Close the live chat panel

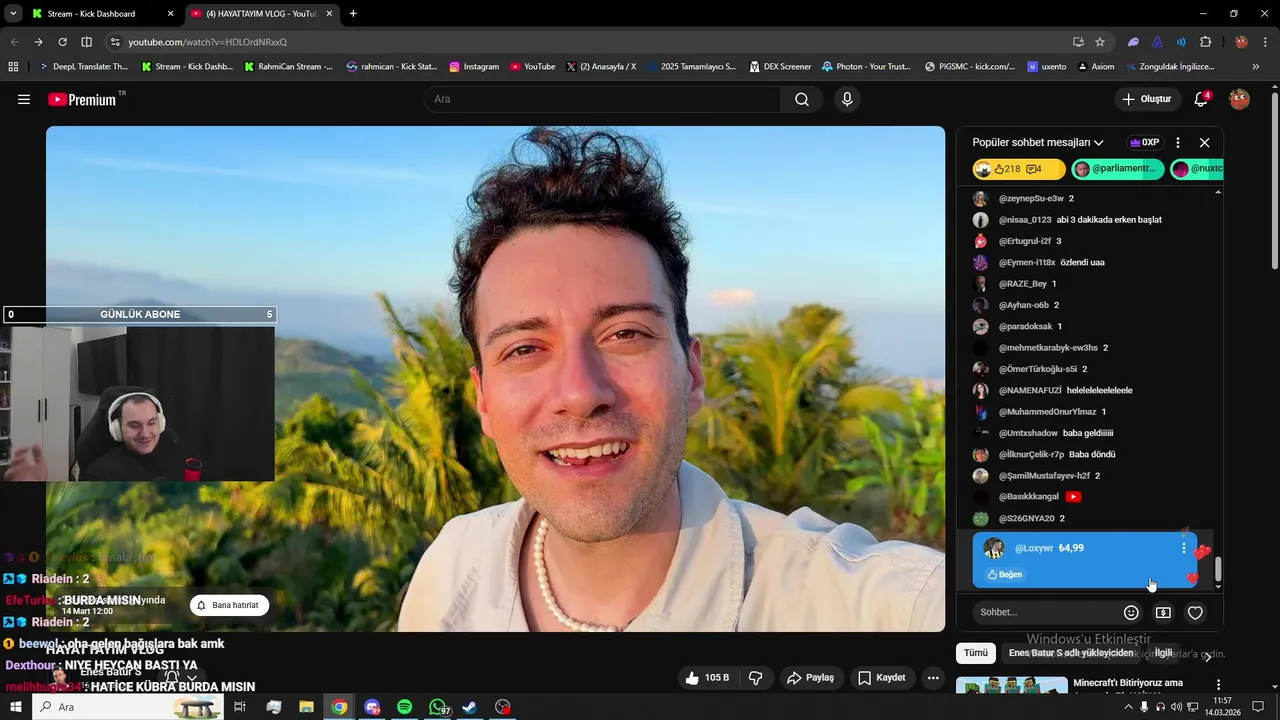[1204, 142]
